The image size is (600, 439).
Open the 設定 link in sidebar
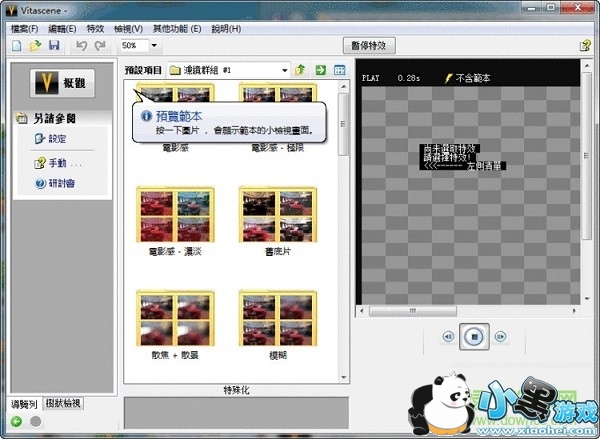tap(57, 139)
